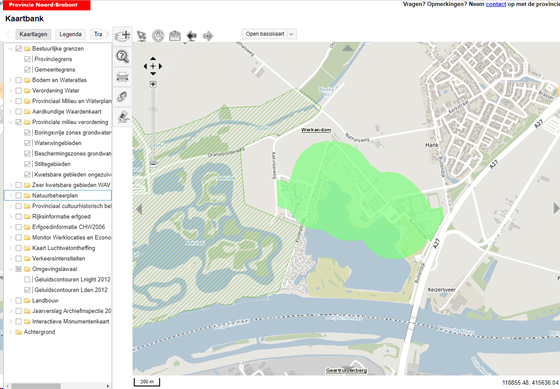Viewport: 560px width, 389px height.
Task: Check the Natuurbeheerplan checkbox
Action: pyautogui.click(x=19, y=195)
